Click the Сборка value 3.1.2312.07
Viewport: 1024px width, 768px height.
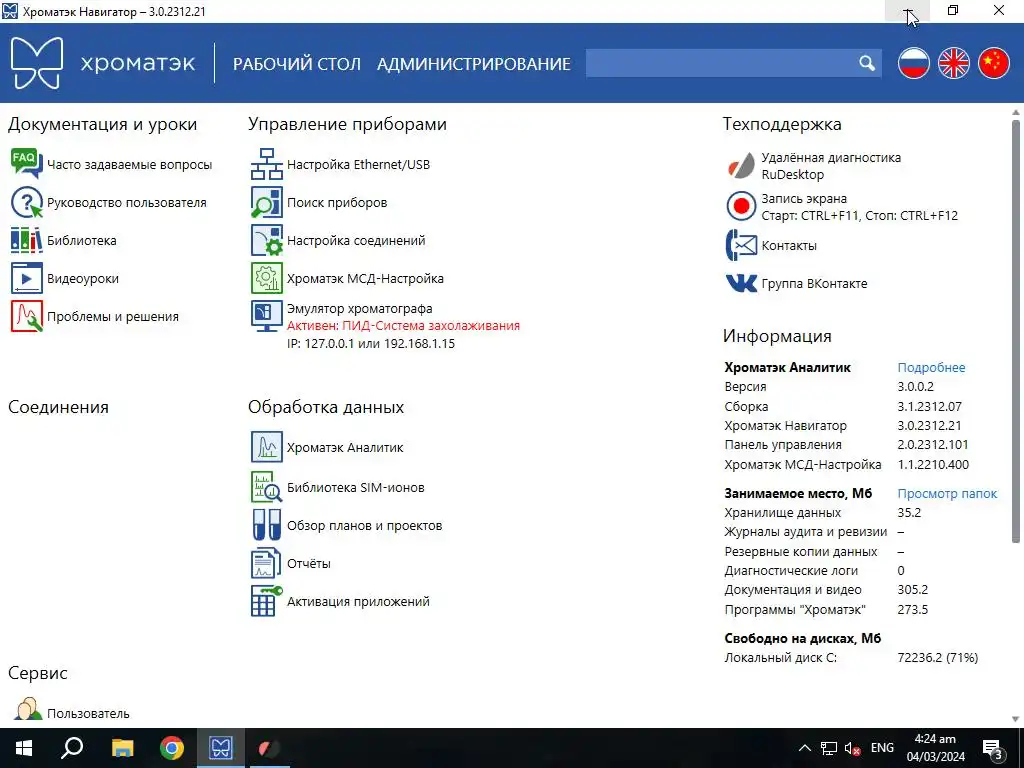pos(929,406)
